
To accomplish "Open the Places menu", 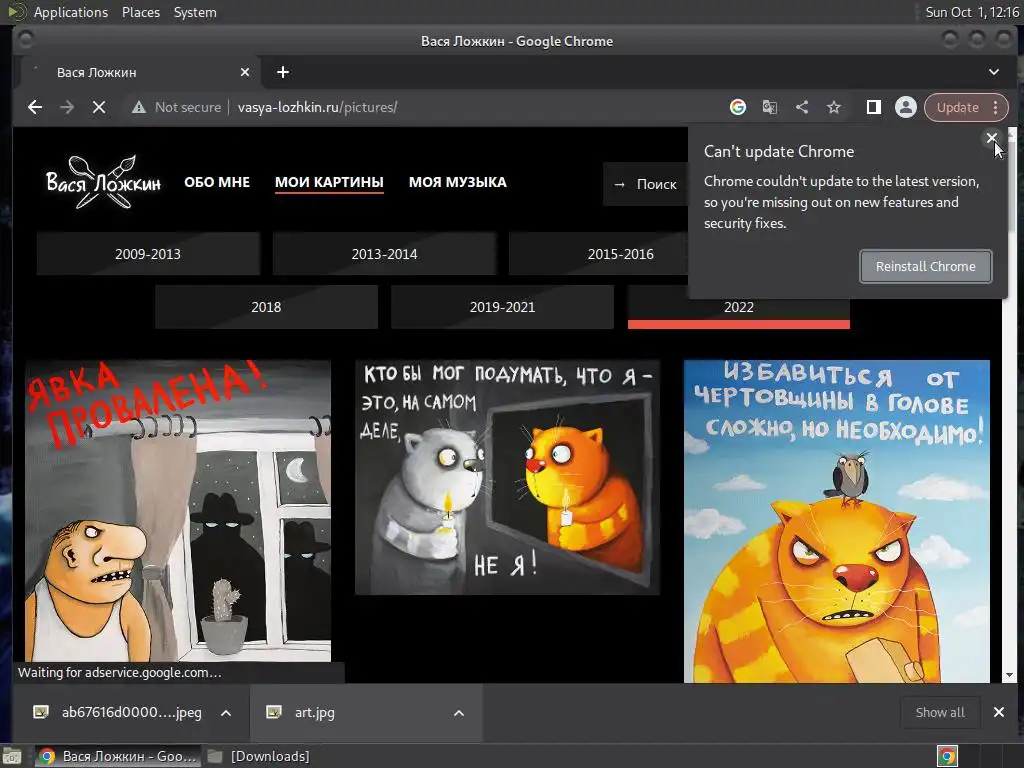I will [140, 12].
